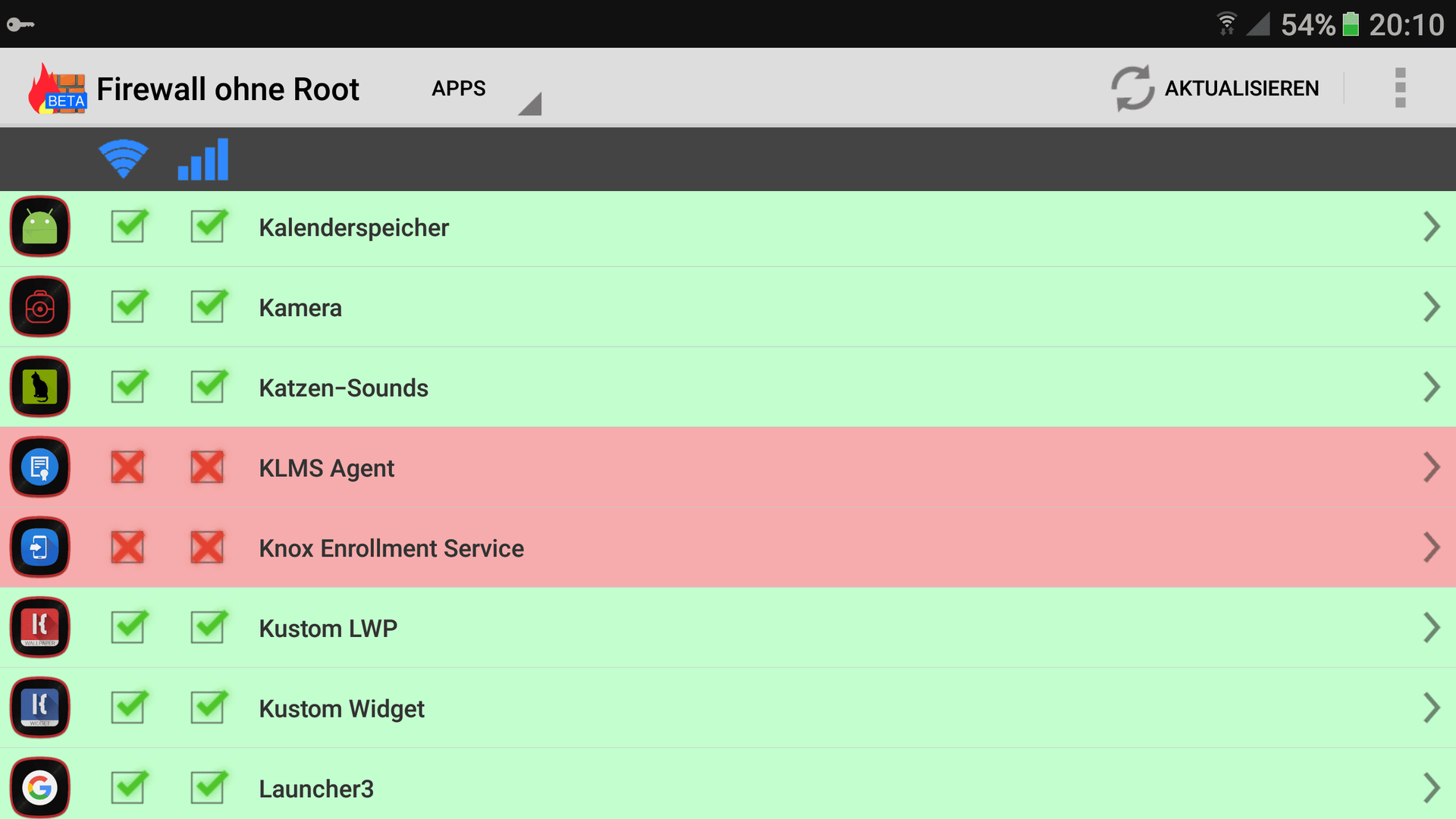Toggle WiFi access for Launcher3

click(129, 786)
